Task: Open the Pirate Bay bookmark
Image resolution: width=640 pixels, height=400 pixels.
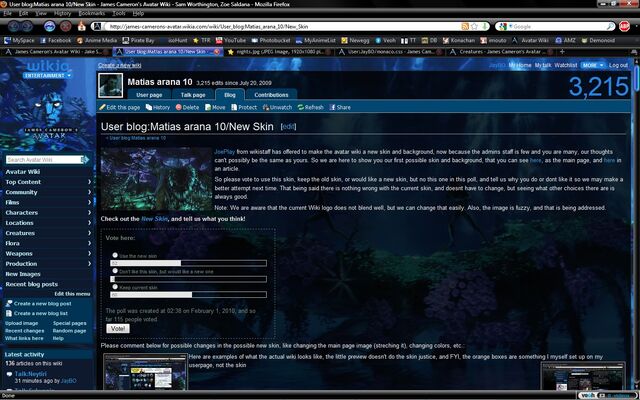Action: point(138,40)
